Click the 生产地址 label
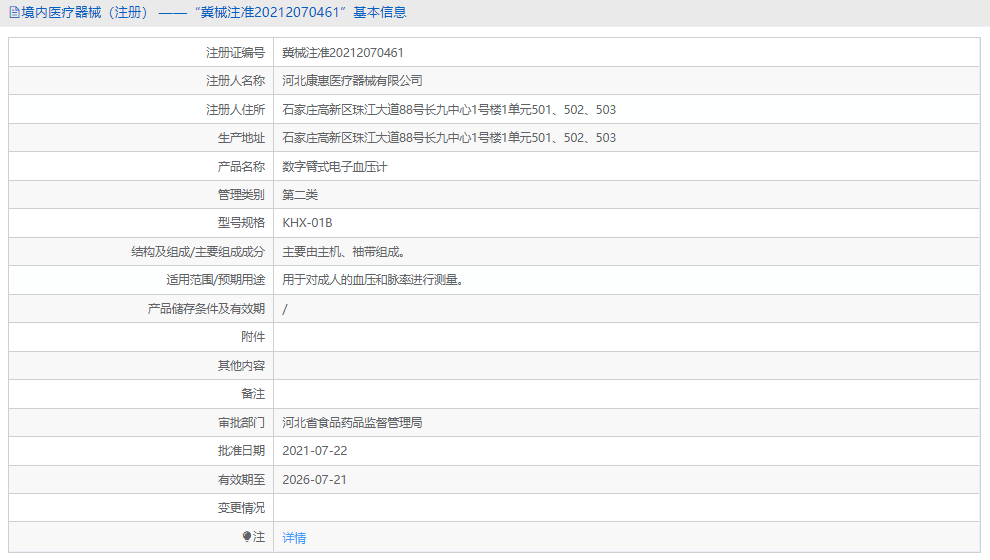The image size is (990, 560). [x=241, y=138]
